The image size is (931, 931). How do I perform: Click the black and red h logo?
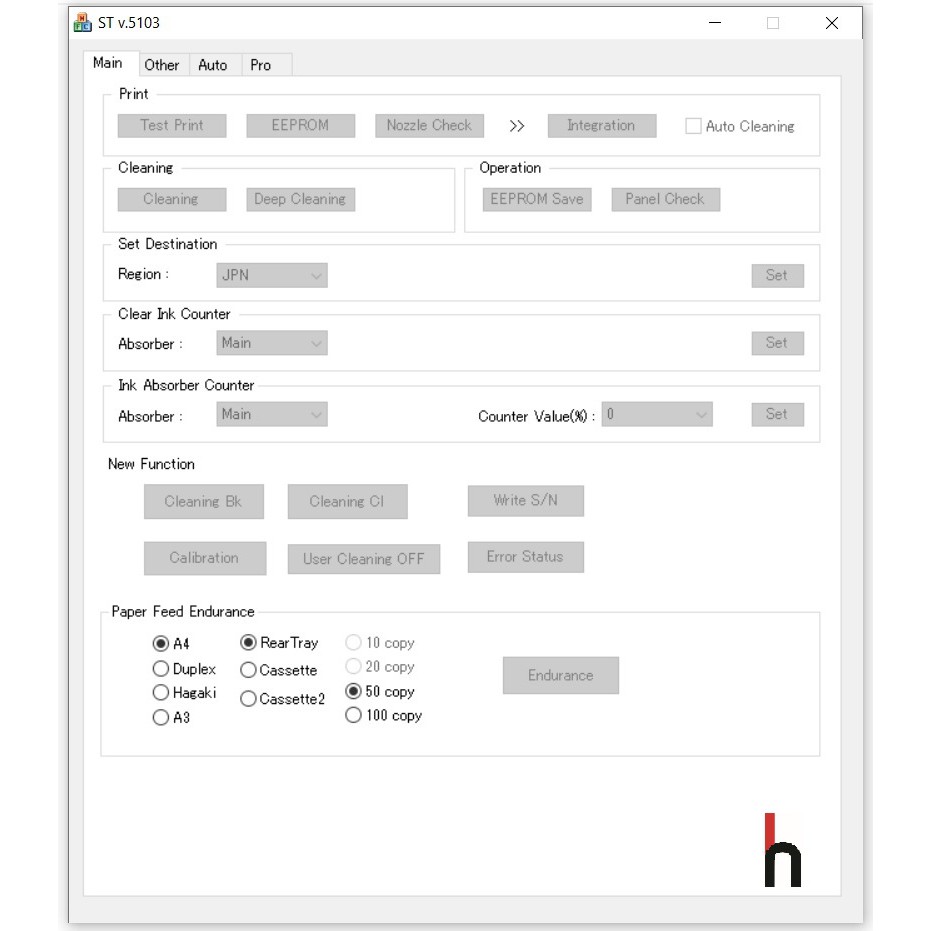click(x=782, y=851)
